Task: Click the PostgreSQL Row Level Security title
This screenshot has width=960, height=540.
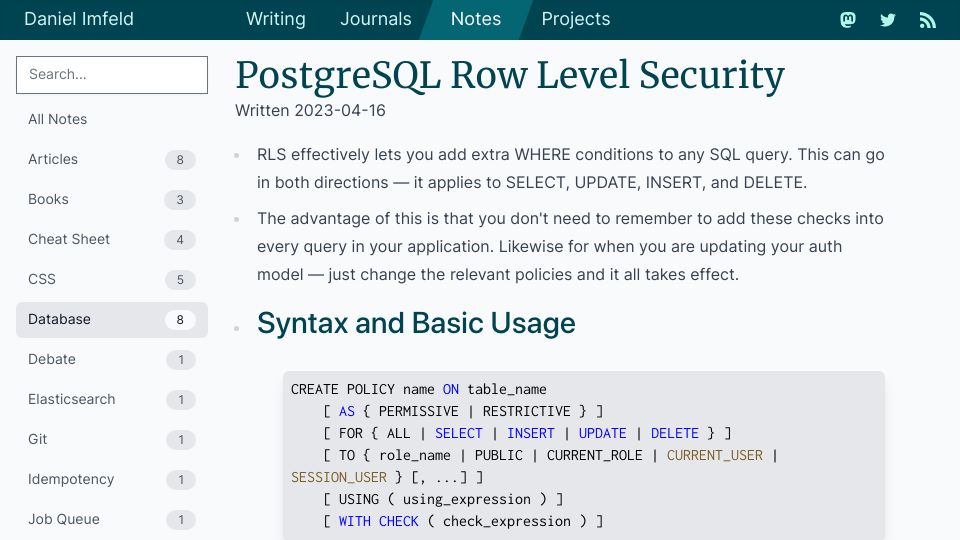Action: [509, 76]
